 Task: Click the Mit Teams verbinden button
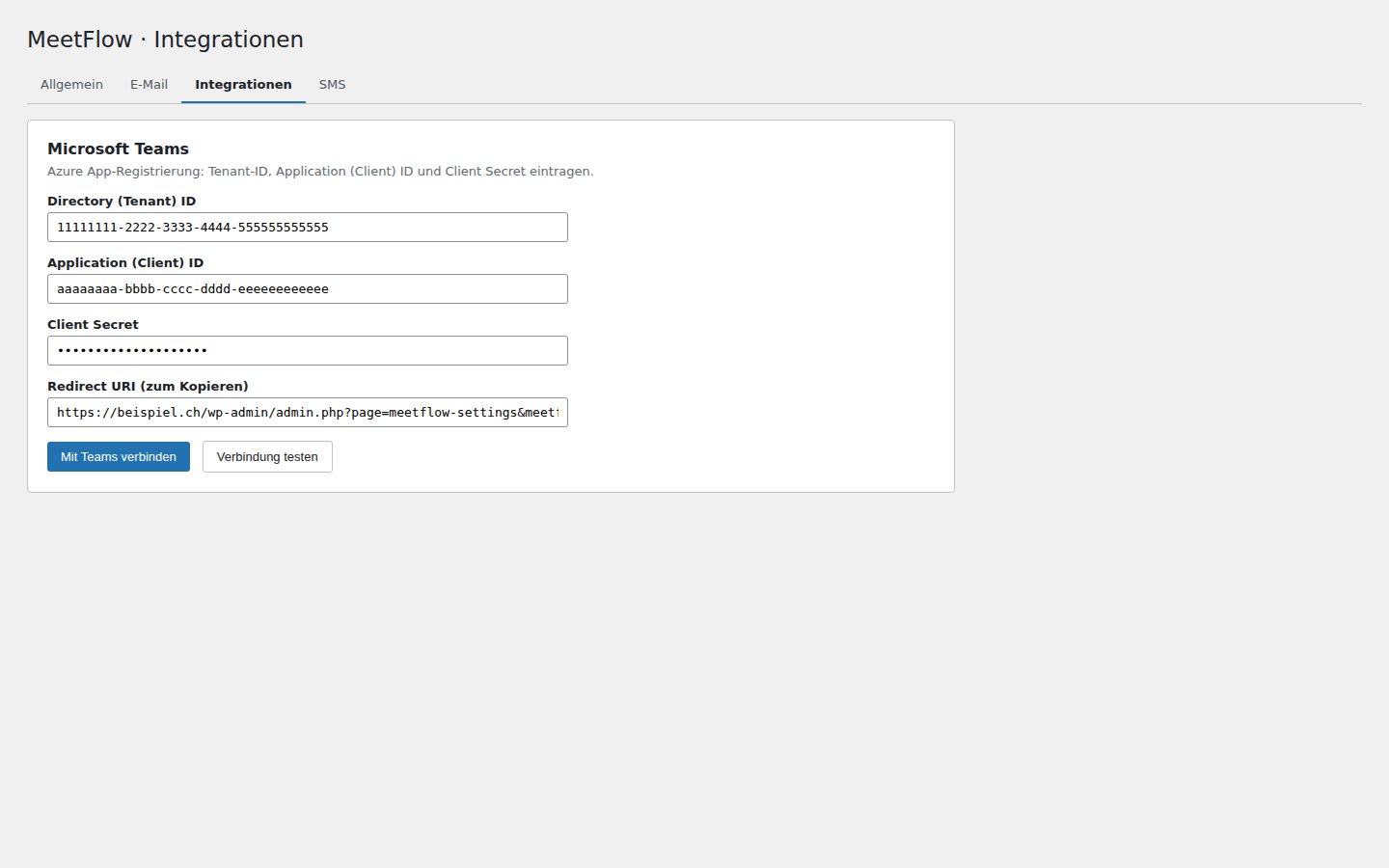(119, 457)
